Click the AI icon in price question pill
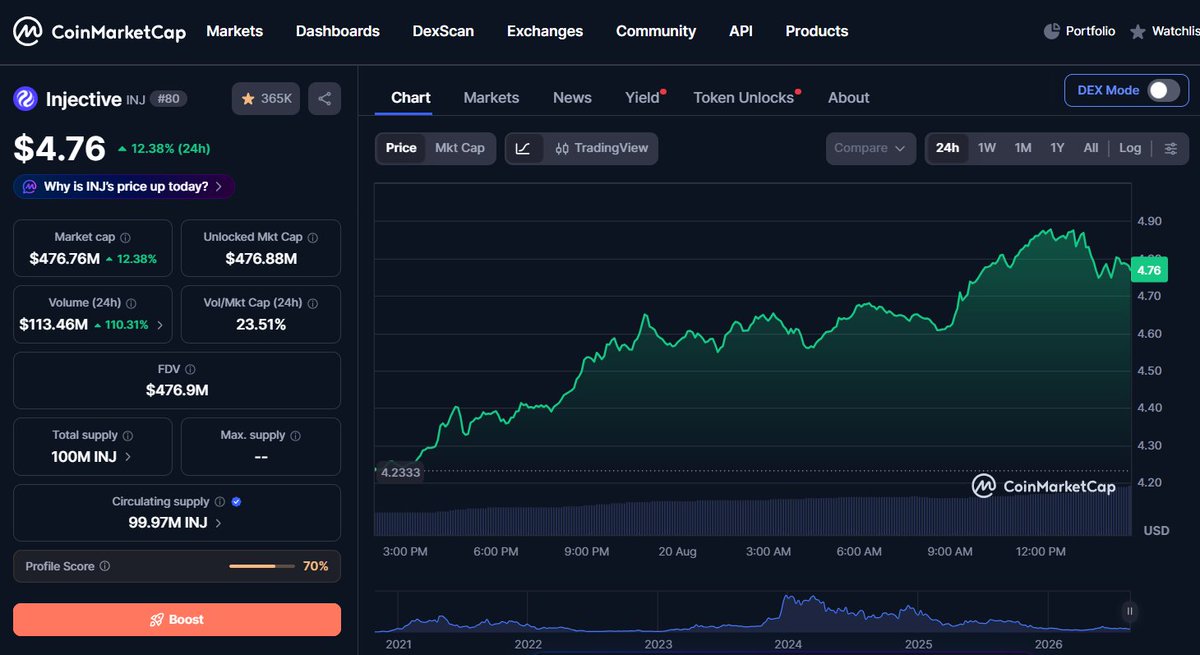The height and width of the screenshot is (655, 1200). (28, 187)
